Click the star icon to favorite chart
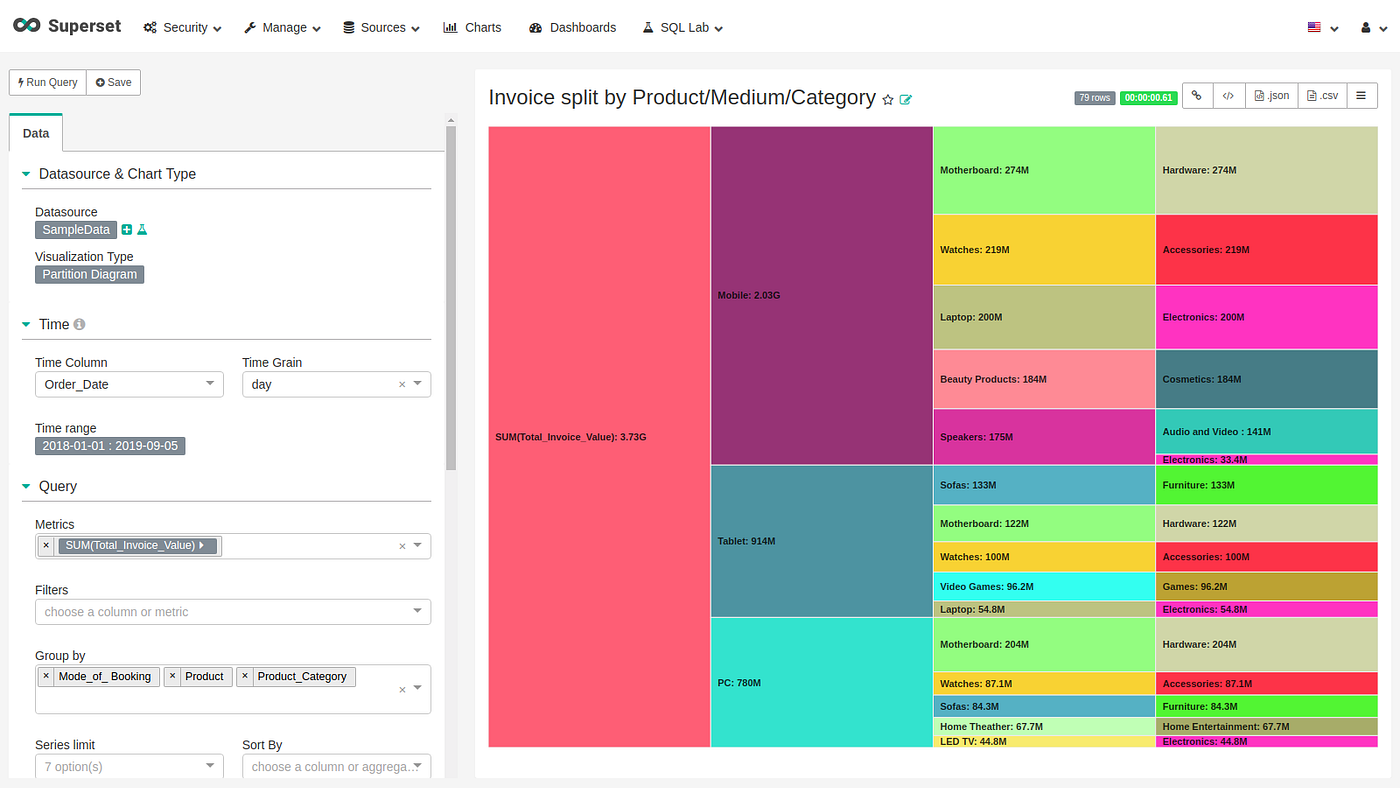This screenshot has height=788, width=1400. pos(887,100)
